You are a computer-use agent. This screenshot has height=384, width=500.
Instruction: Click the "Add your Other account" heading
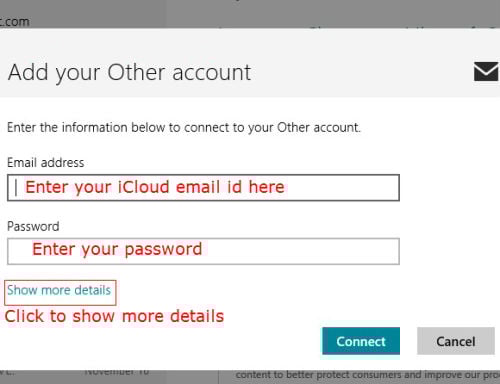[x=129, y=72]
